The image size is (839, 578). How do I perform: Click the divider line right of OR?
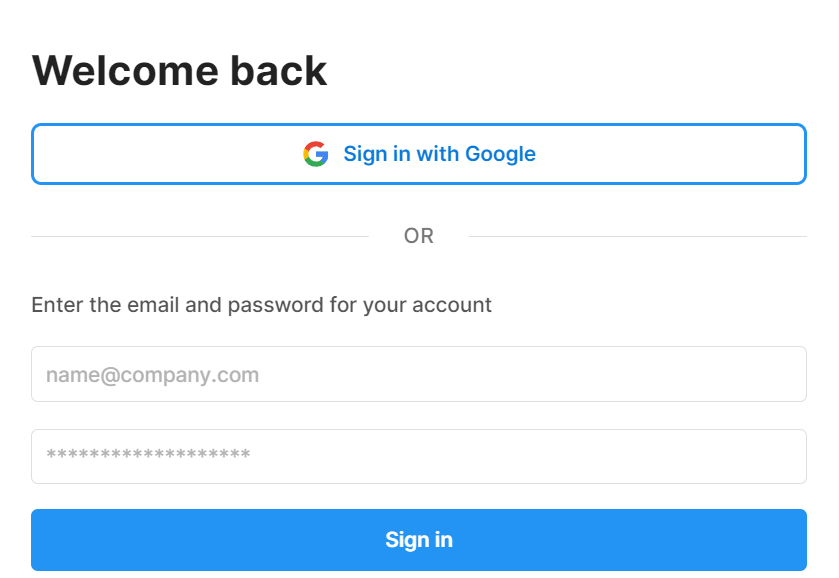[638, 237]
